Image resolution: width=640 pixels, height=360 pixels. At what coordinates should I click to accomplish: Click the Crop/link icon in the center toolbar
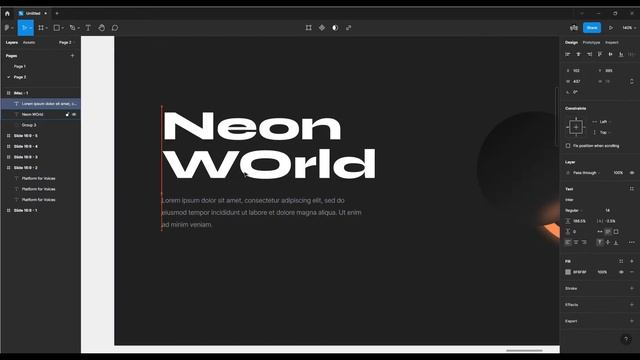(x=349, y=28)
